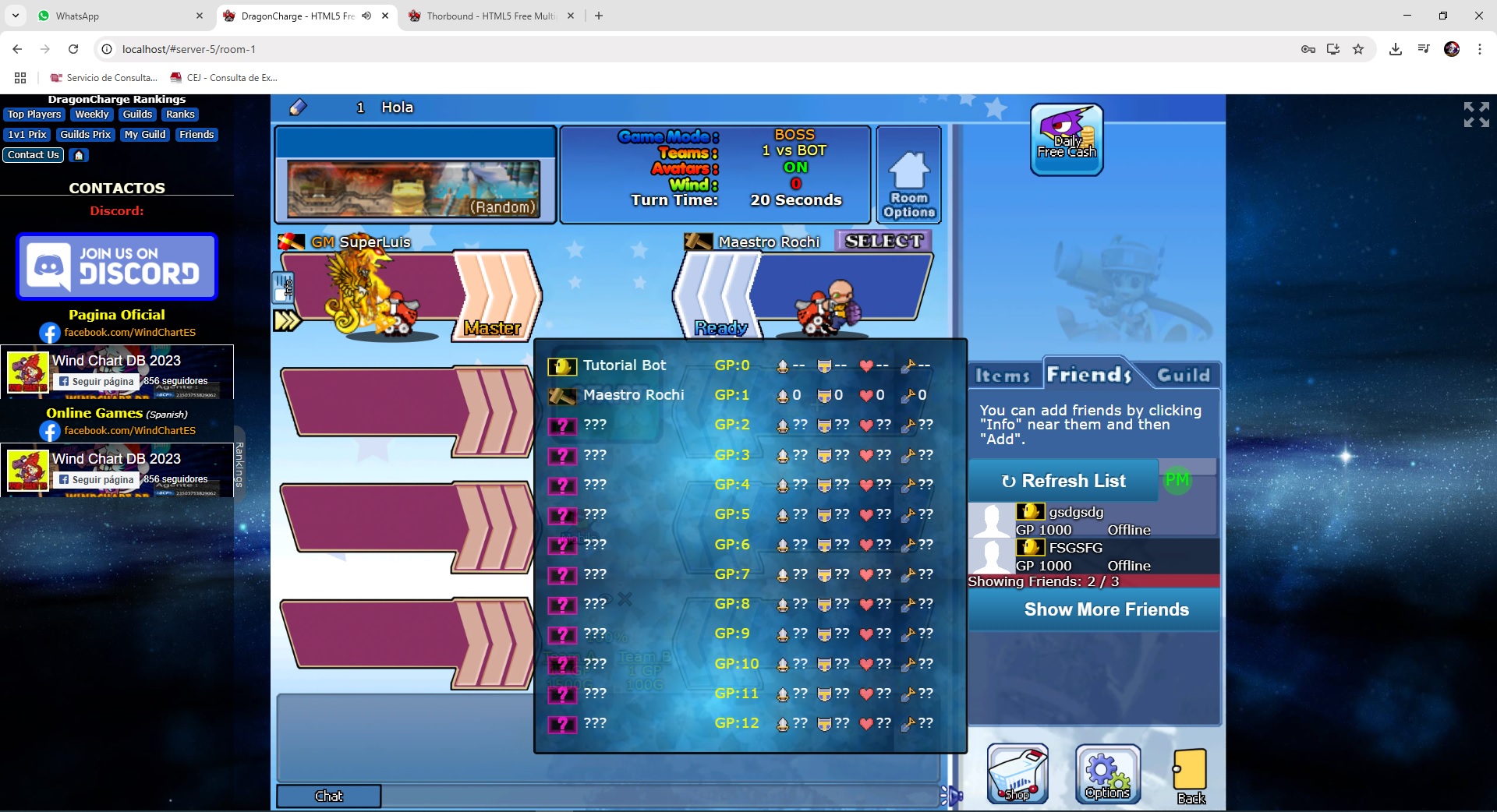Image resolution: width=1497 pixels, height=812 pixels.
Task: Open the game Options gear icon
Action: click(1108, 774)
